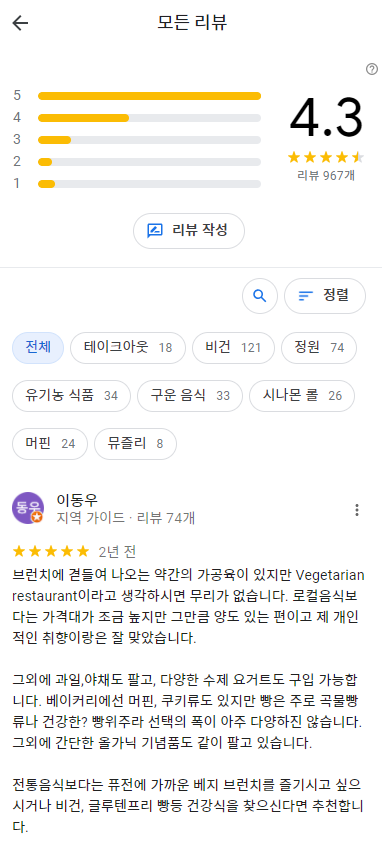This screenshot has width=382, height=841.
Task: Open reviewer name 이동우
Action: coord(77,500)
